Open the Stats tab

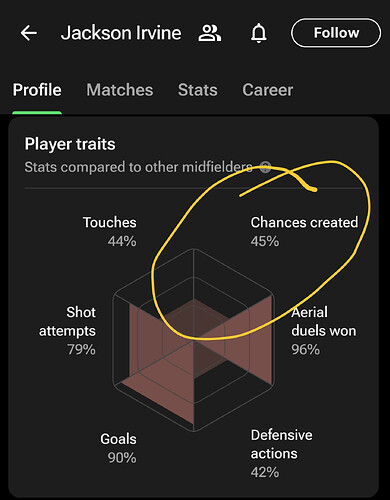tap(198, 90)
